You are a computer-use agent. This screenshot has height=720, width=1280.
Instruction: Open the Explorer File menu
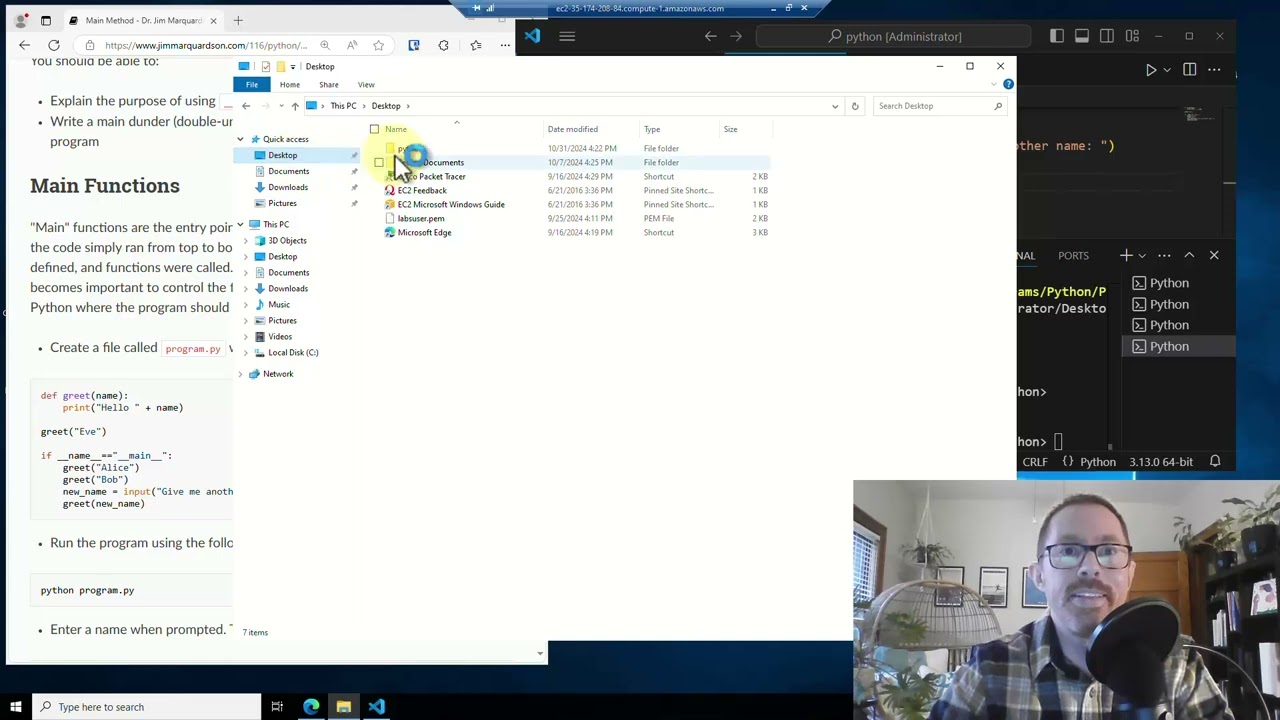point(252,85)
